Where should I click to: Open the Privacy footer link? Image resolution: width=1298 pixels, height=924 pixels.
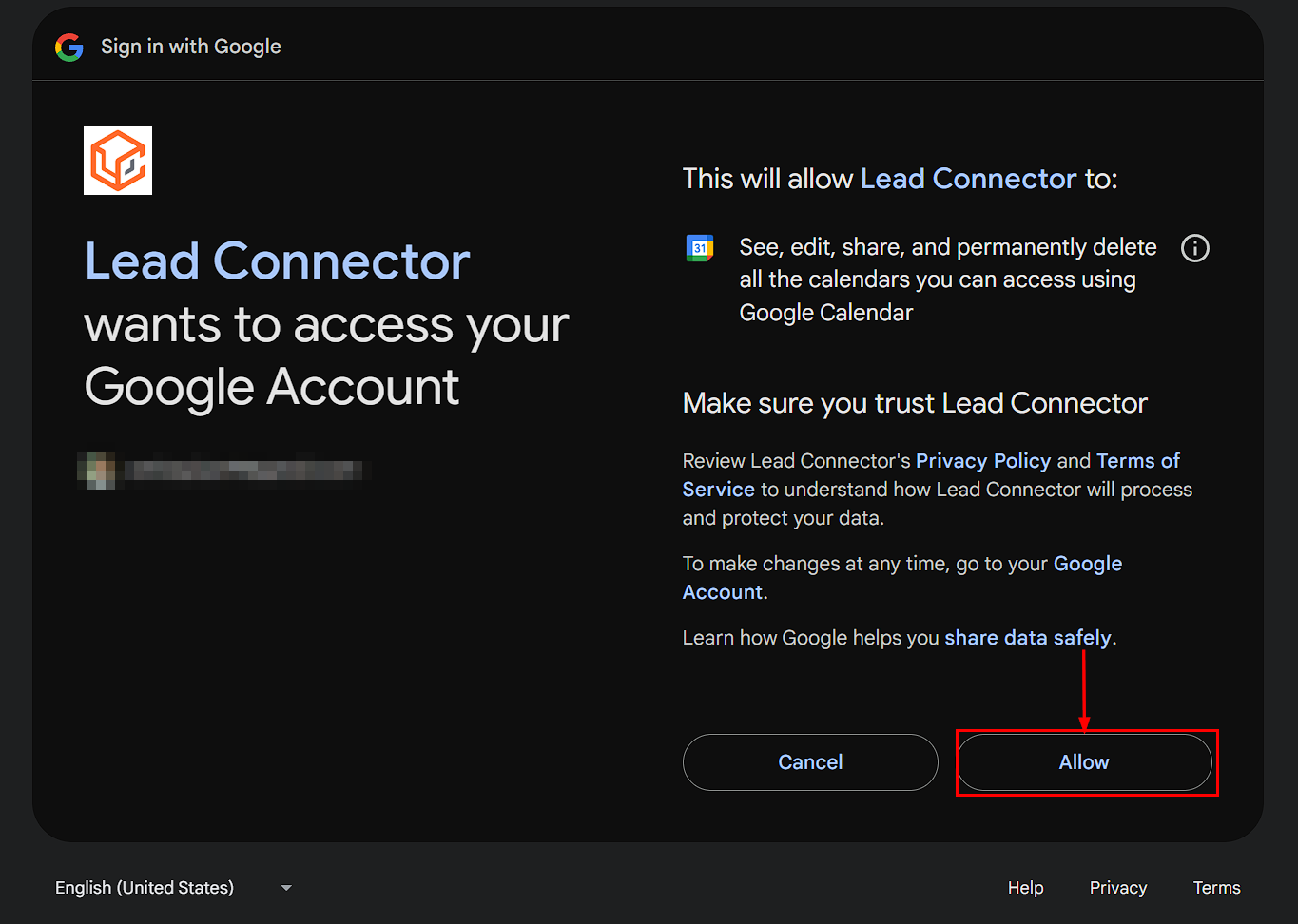[x=1117, y=887]
